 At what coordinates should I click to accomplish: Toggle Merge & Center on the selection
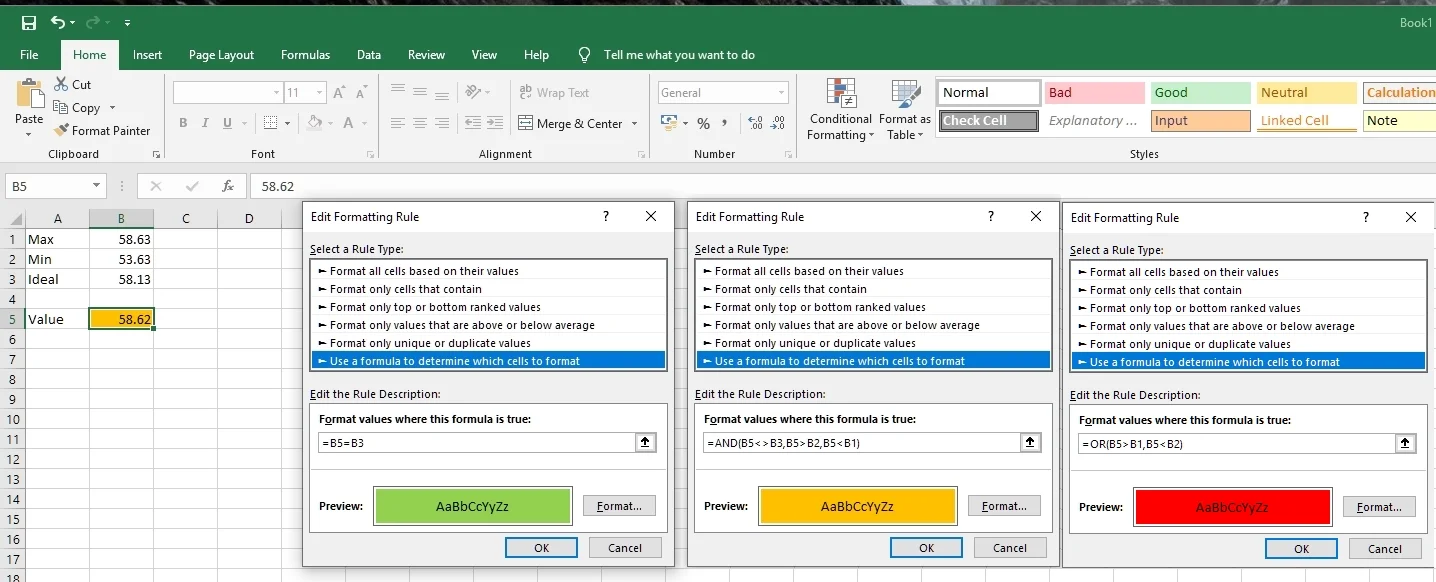tap(571, 123)
